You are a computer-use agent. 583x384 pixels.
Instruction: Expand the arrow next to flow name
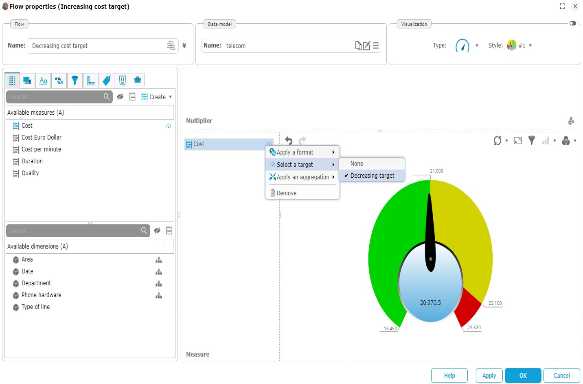click(x=184, y=45)
